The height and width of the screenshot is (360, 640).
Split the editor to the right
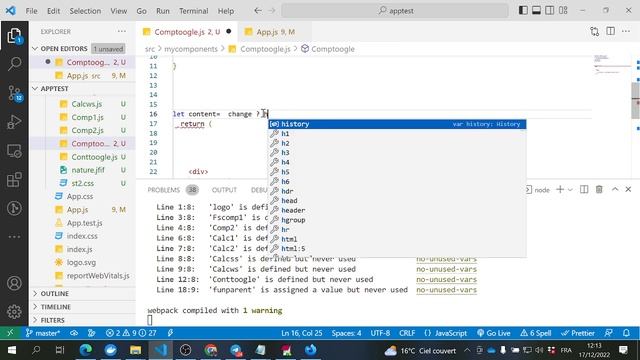point(611,31)
